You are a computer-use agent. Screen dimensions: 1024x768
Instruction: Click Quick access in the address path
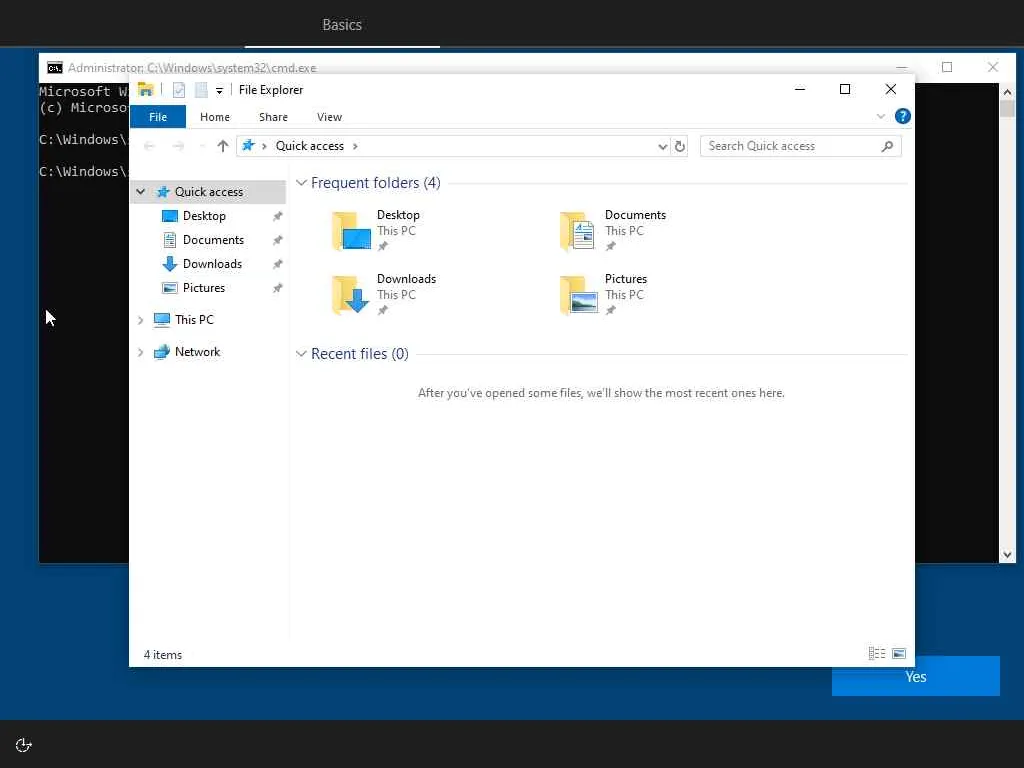[x=310, y=146]
